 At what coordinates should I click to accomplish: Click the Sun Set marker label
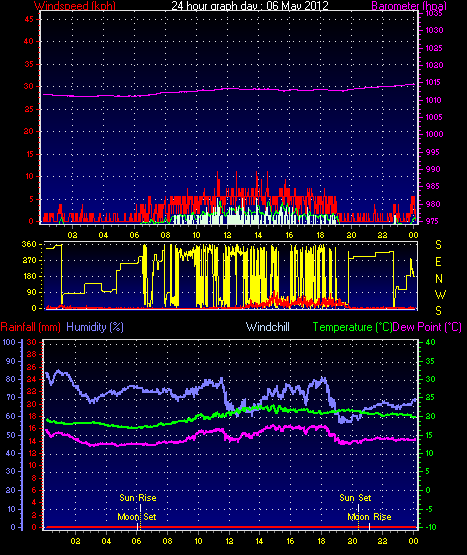click(x=355, y=498)
